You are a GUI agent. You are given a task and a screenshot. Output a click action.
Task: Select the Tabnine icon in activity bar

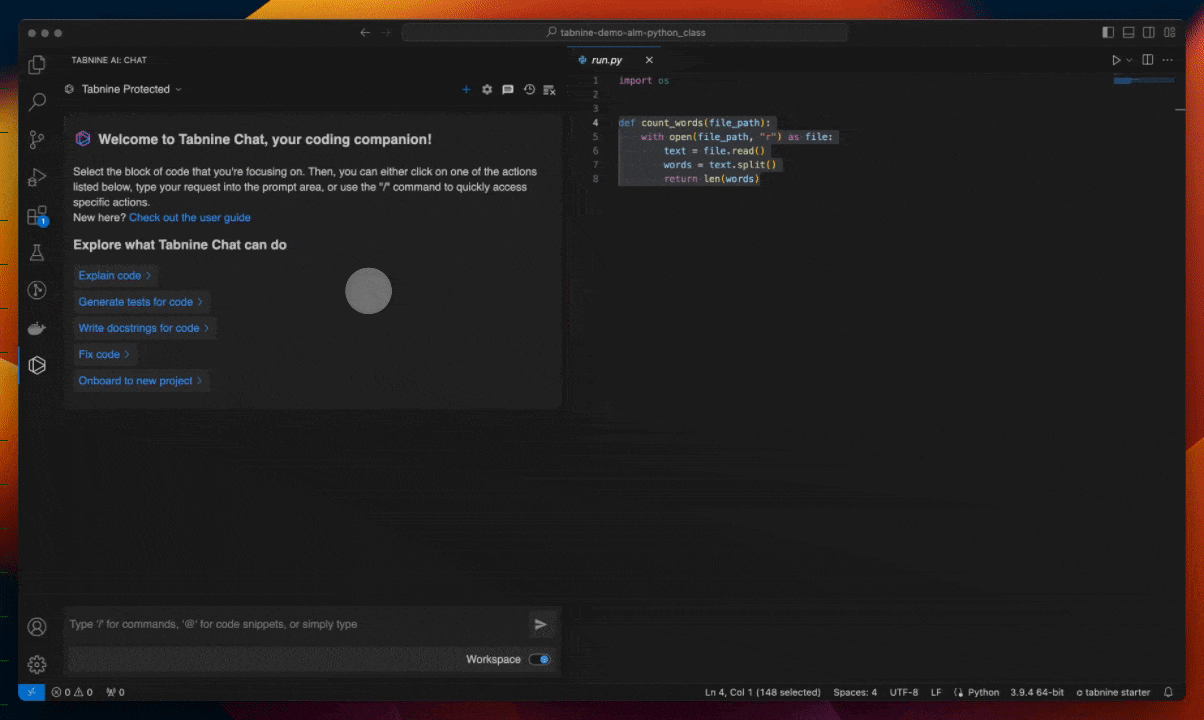pyautogui.click(x=37, y=365)
